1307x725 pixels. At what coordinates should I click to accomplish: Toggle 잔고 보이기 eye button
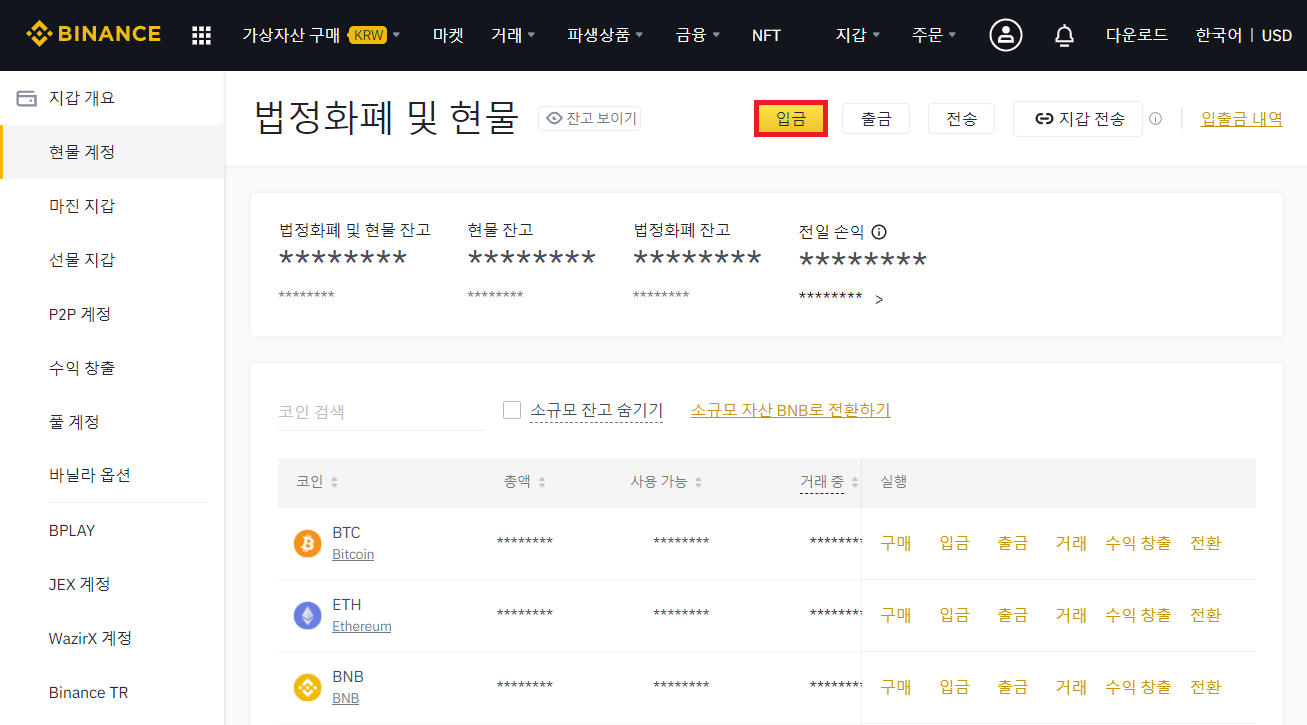(x=589, y=119)
